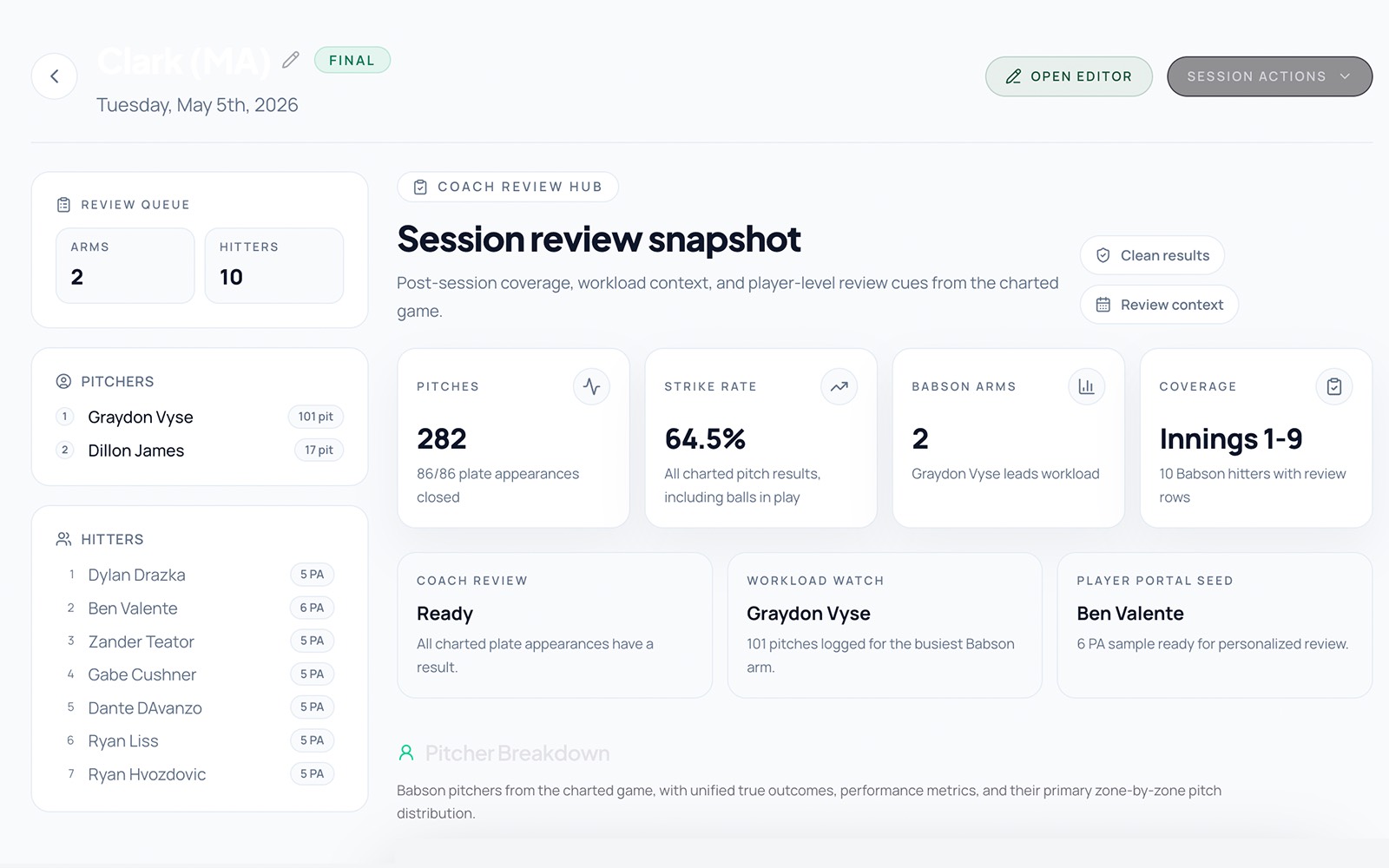Click the Open Editor button

click(1069, 76)
